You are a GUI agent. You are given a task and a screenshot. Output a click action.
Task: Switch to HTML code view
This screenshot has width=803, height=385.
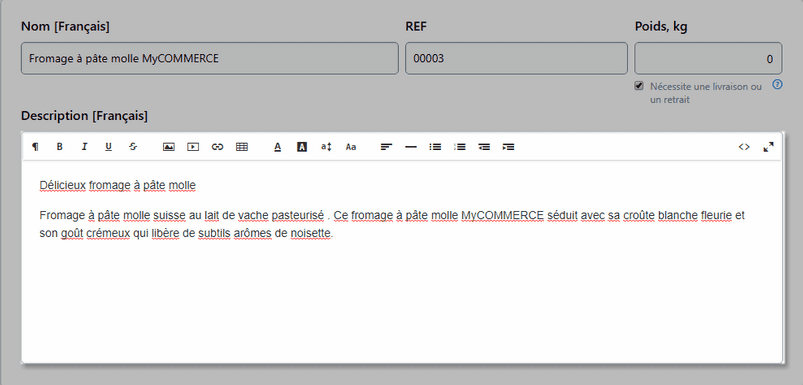tap(744, 147)
